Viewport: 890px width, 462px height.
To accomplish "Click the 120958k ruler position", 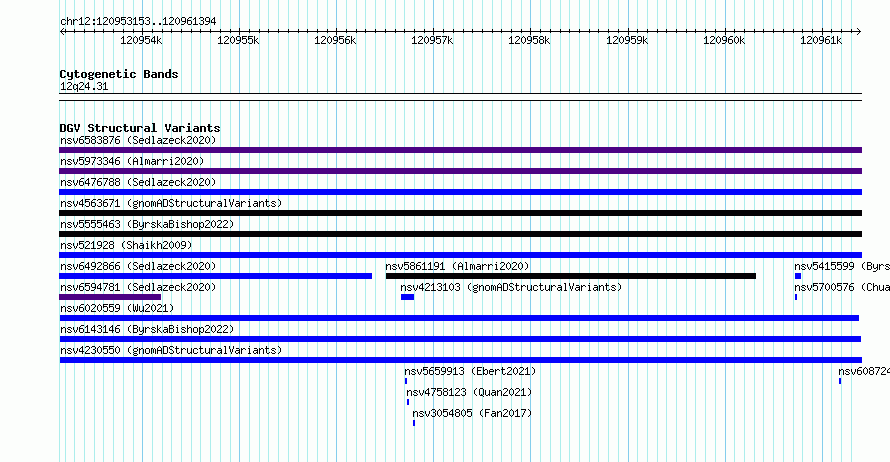I will point(530,40).
